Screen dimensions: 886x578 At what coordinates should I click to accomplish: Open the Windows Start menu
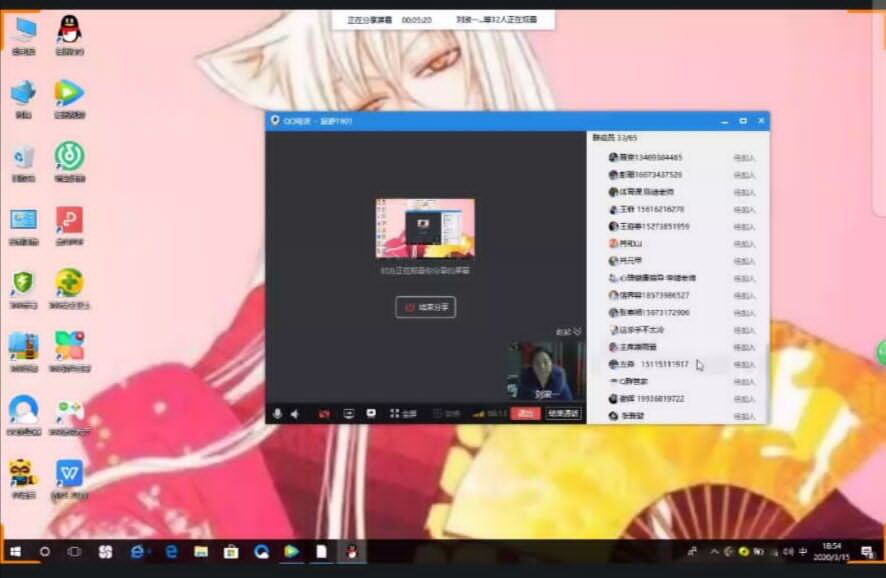(x=15, y=552)
